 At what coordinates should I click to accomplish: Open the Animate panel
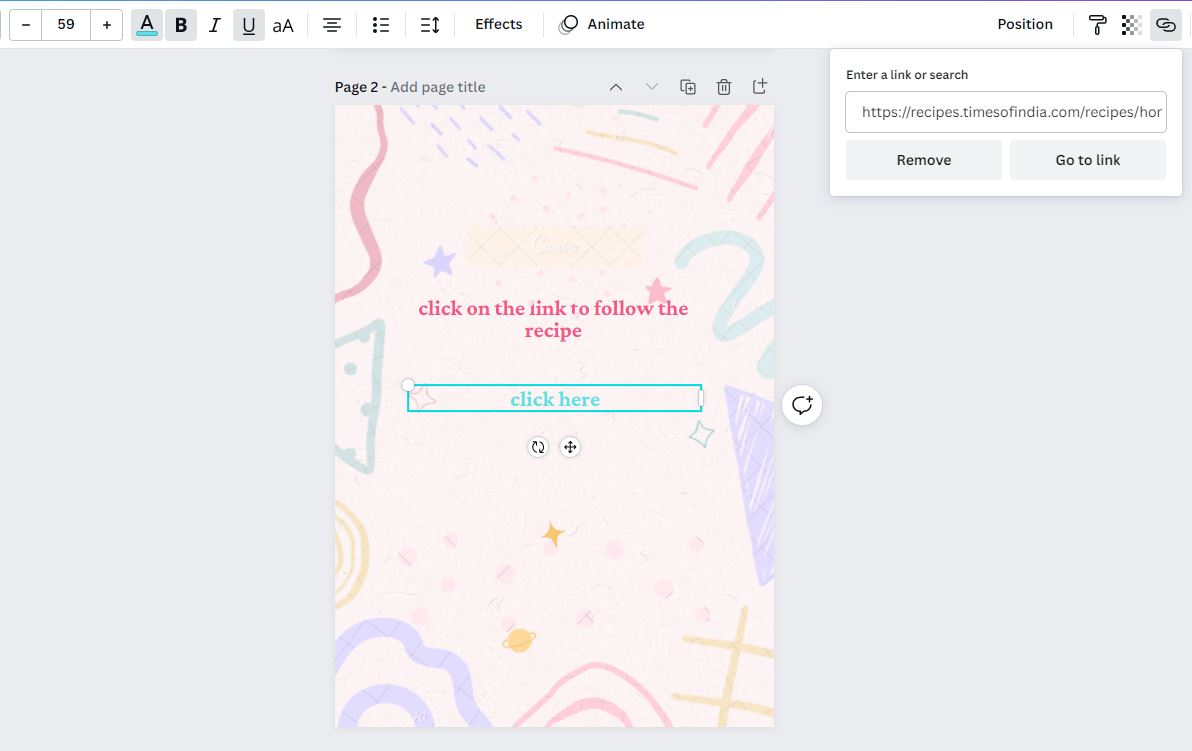coord(602,24)
